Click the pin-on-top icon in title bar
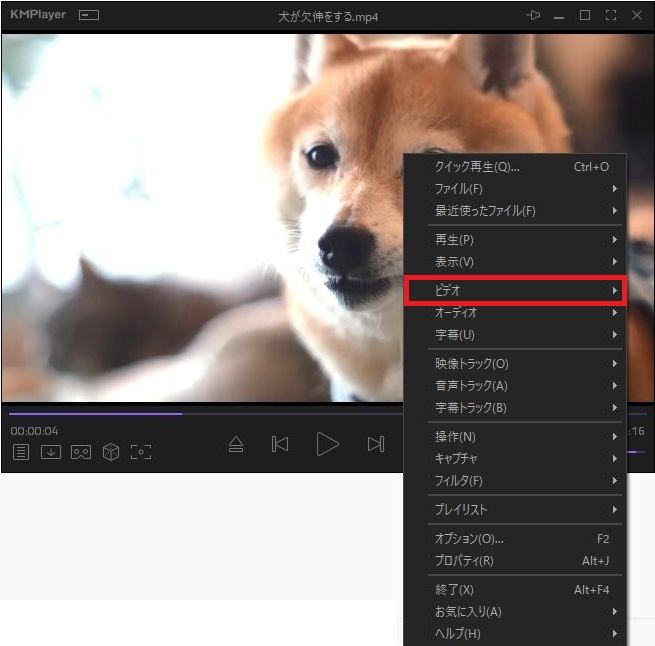 (533, 16)
